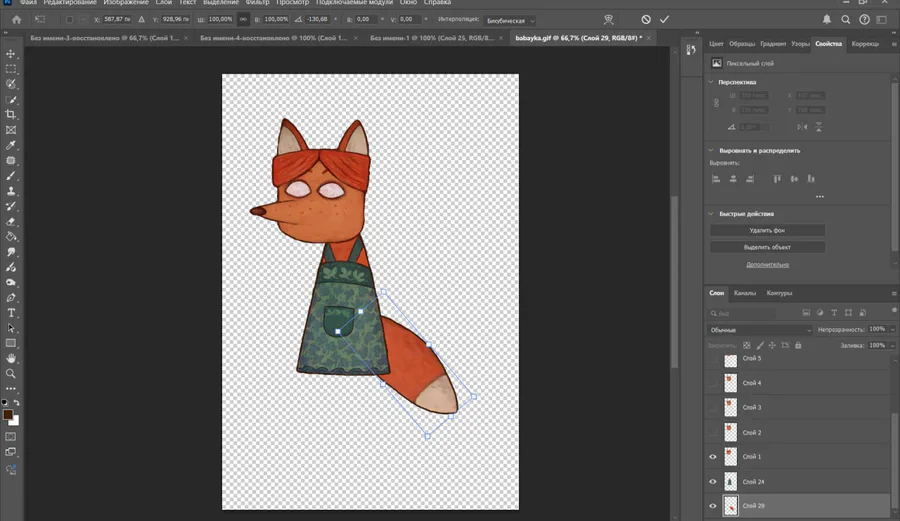Open the Фильтр menu
Screen dimensions: 900x521
pyautogui.click(x=258, y=3)
